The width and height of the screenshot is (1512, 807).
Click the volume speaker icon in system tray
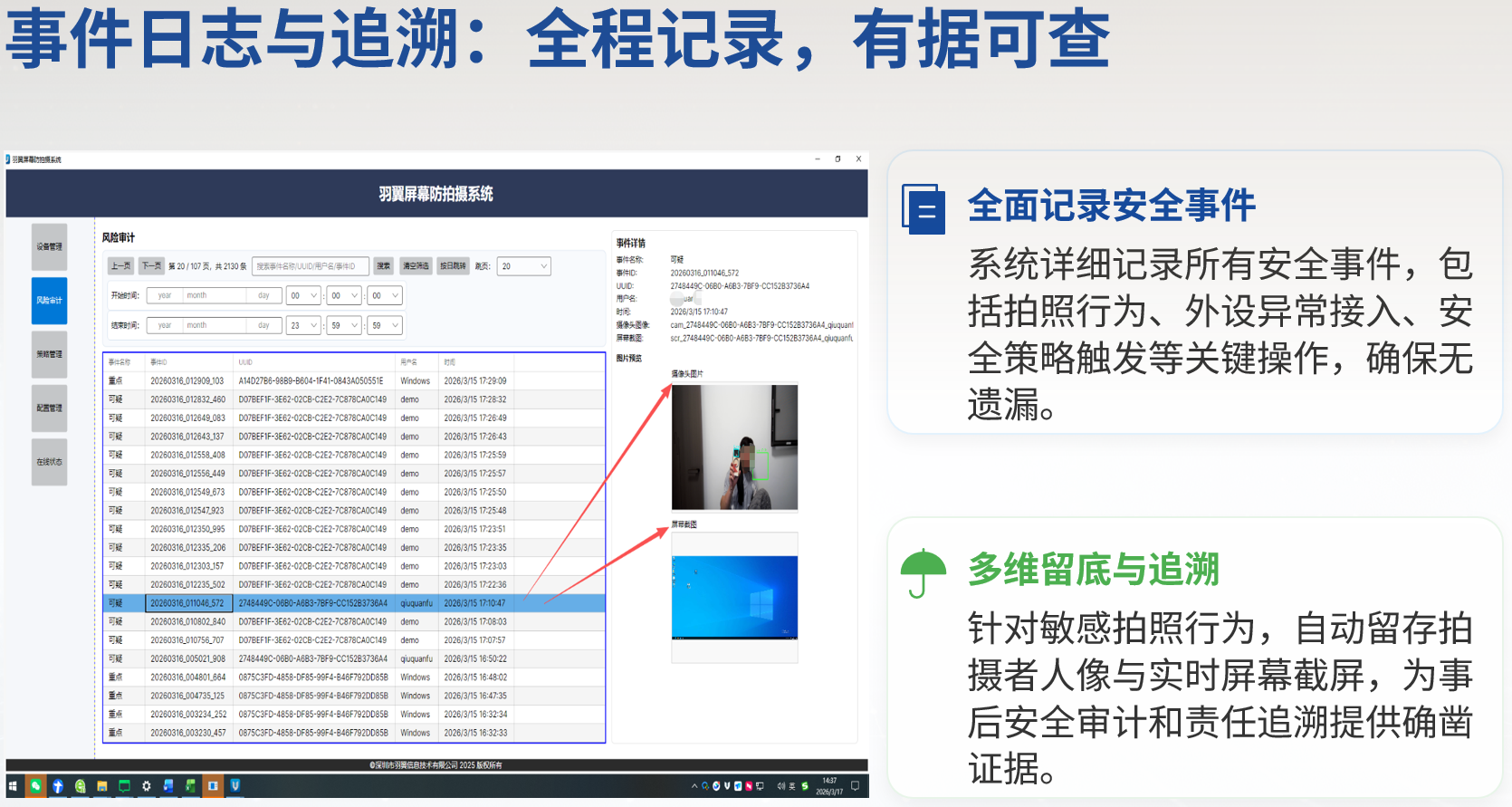(x=780, y=786)
